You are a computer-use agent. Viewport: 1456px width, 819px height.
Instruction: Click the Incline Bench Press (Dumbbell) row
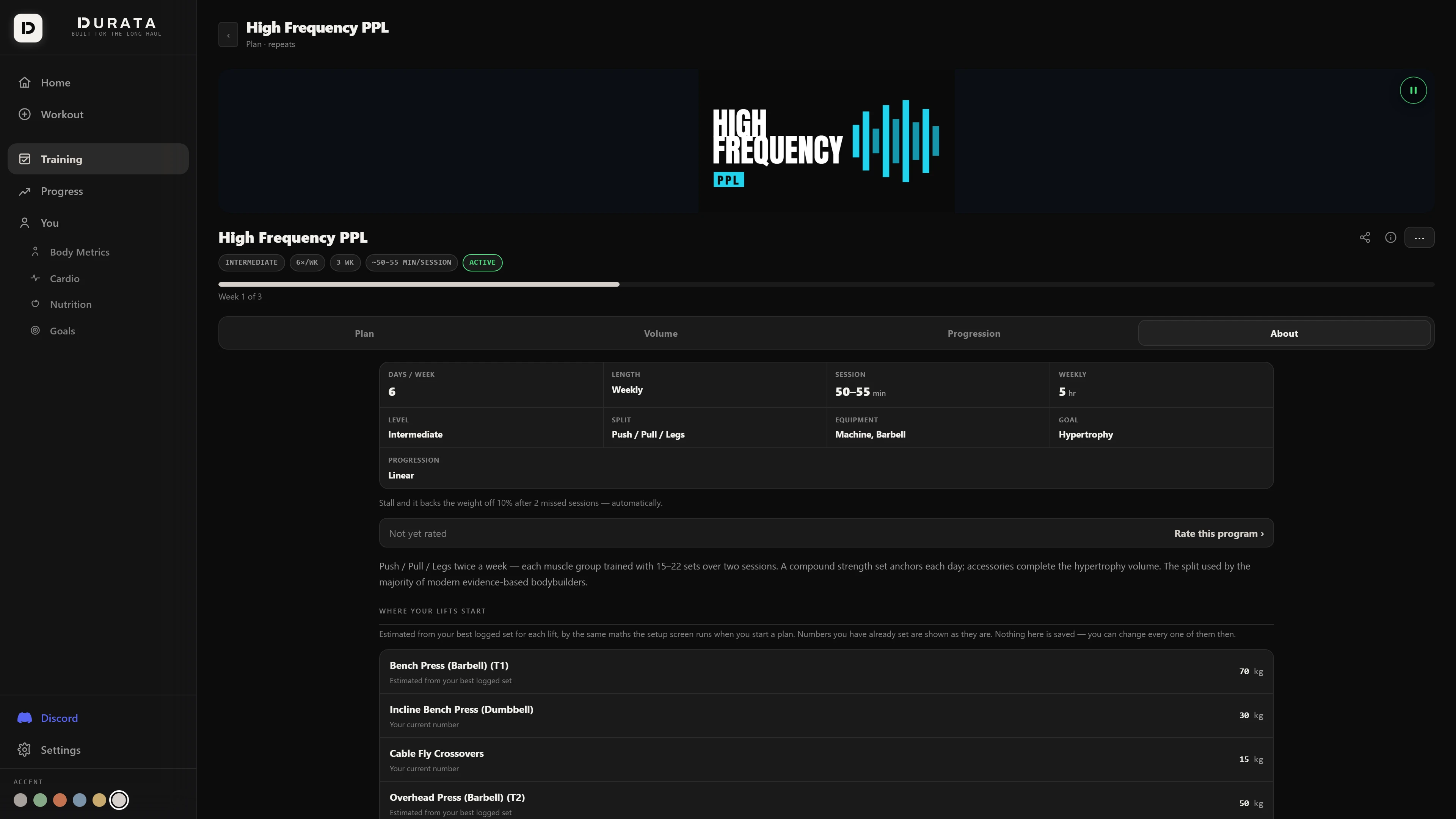click(826, 715)
